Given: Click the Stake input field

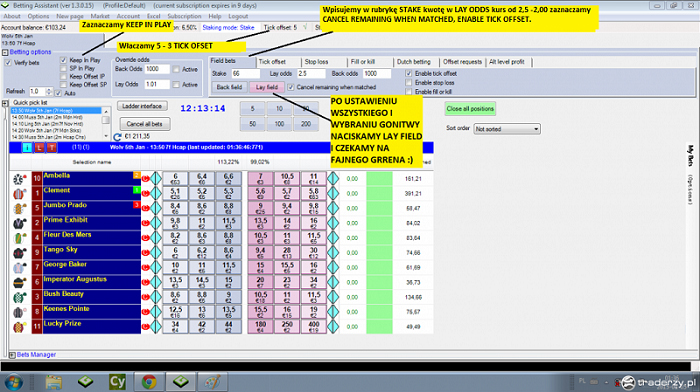Looking at the screenshot, I should (245, 74).
